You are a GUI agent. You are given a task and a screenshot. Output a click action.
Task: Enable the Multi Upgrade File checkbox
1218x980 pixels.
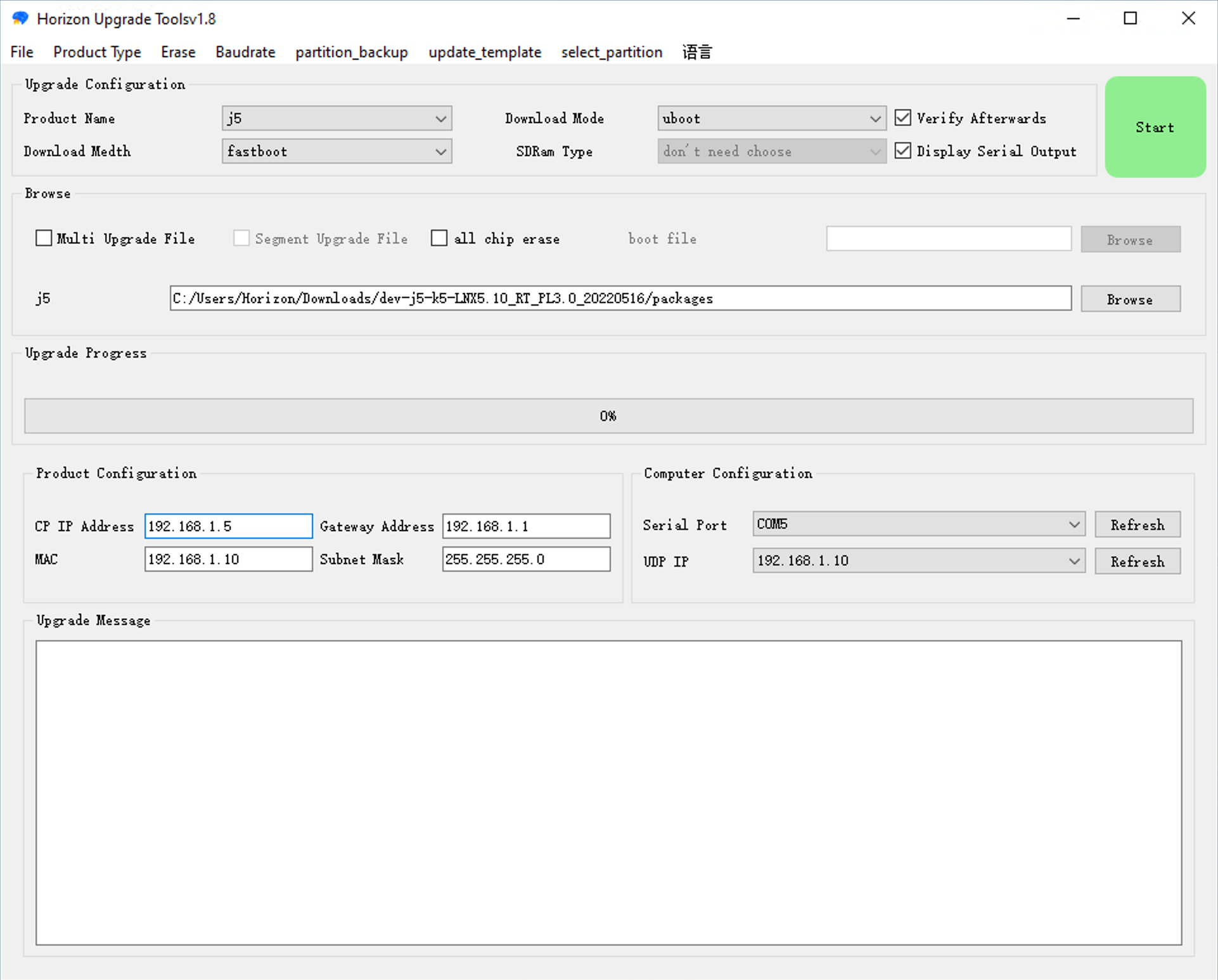tap(44, 238)
